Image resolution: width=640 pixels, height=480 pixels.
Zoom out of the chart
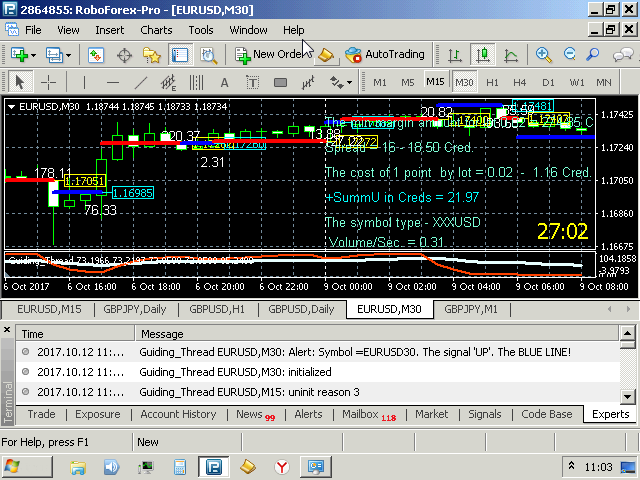(x=570, y=55)
